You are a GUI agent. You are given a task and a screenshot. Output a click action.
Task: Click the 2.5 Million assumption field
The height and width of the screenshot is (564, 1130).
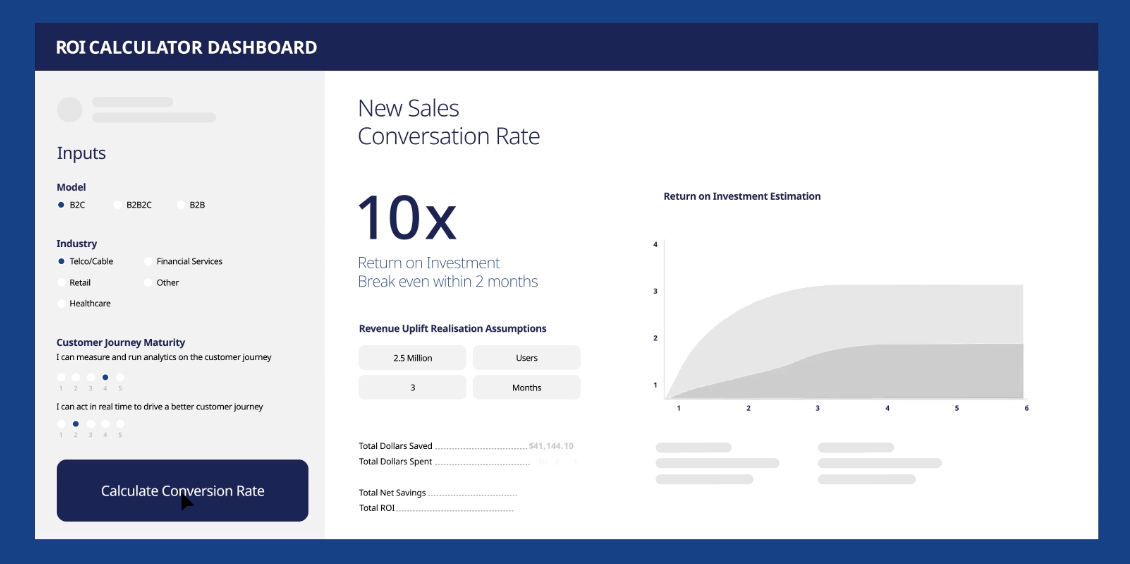pyautogui.click(x=412, y=358)
